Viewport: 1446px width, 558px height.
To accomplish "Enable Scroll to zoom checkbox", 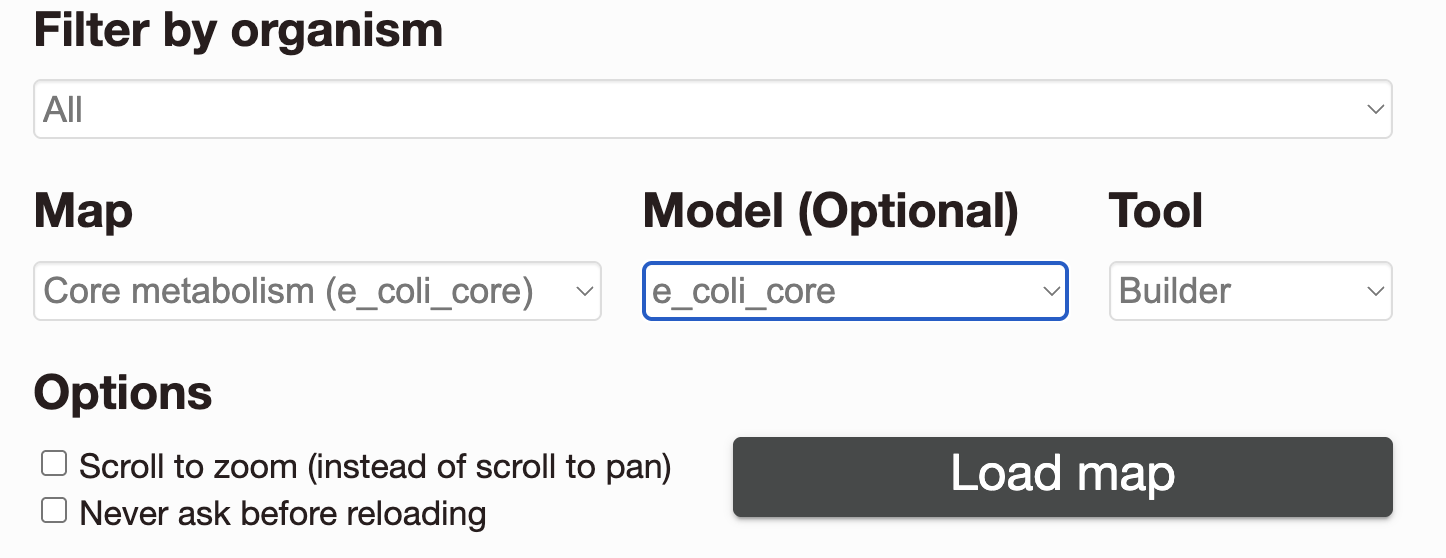I will (x=53, y=464).
